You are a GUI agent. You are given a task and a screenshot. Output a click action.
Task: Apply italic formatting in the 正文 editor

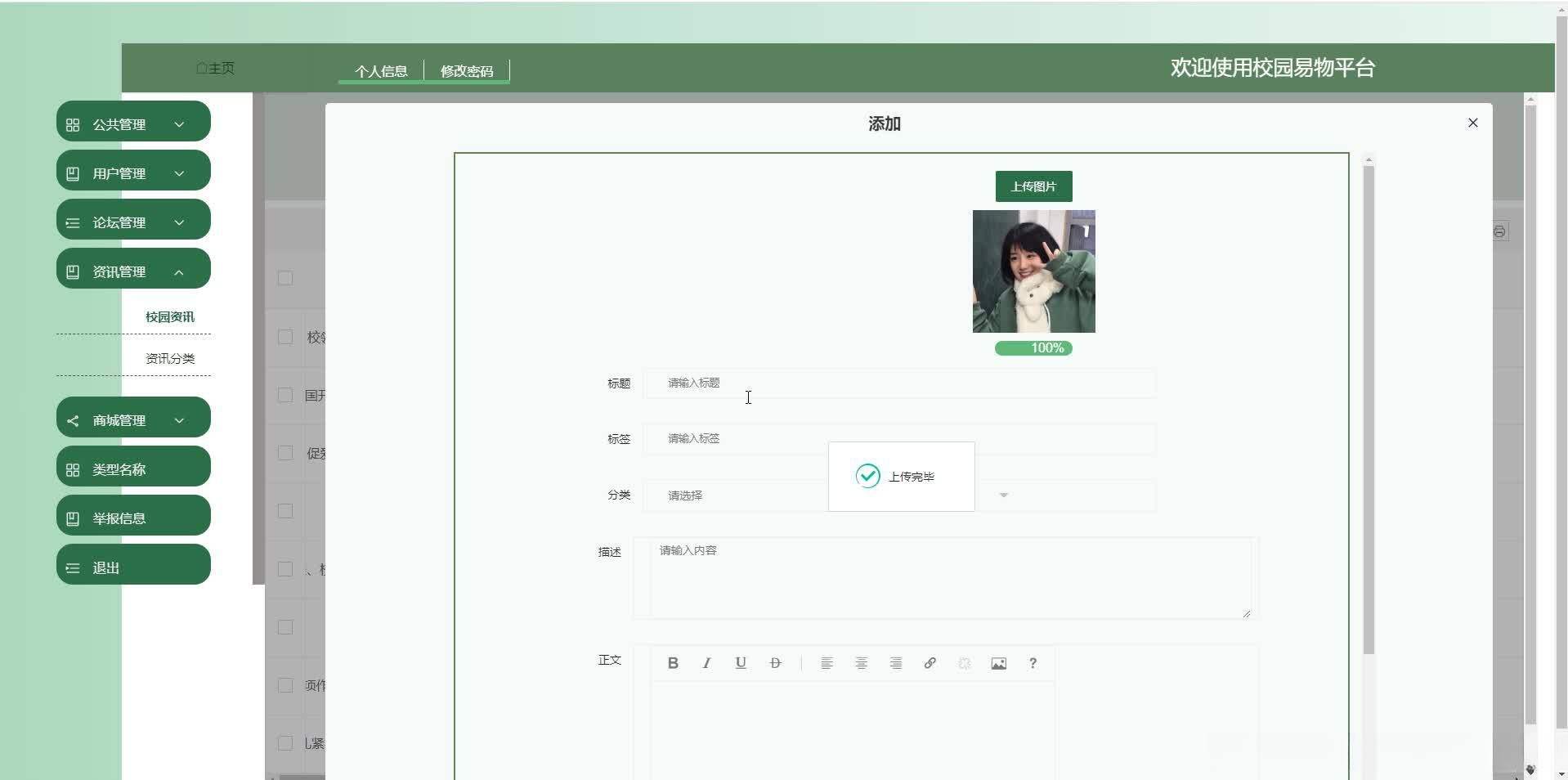click(x=706, y=663)
